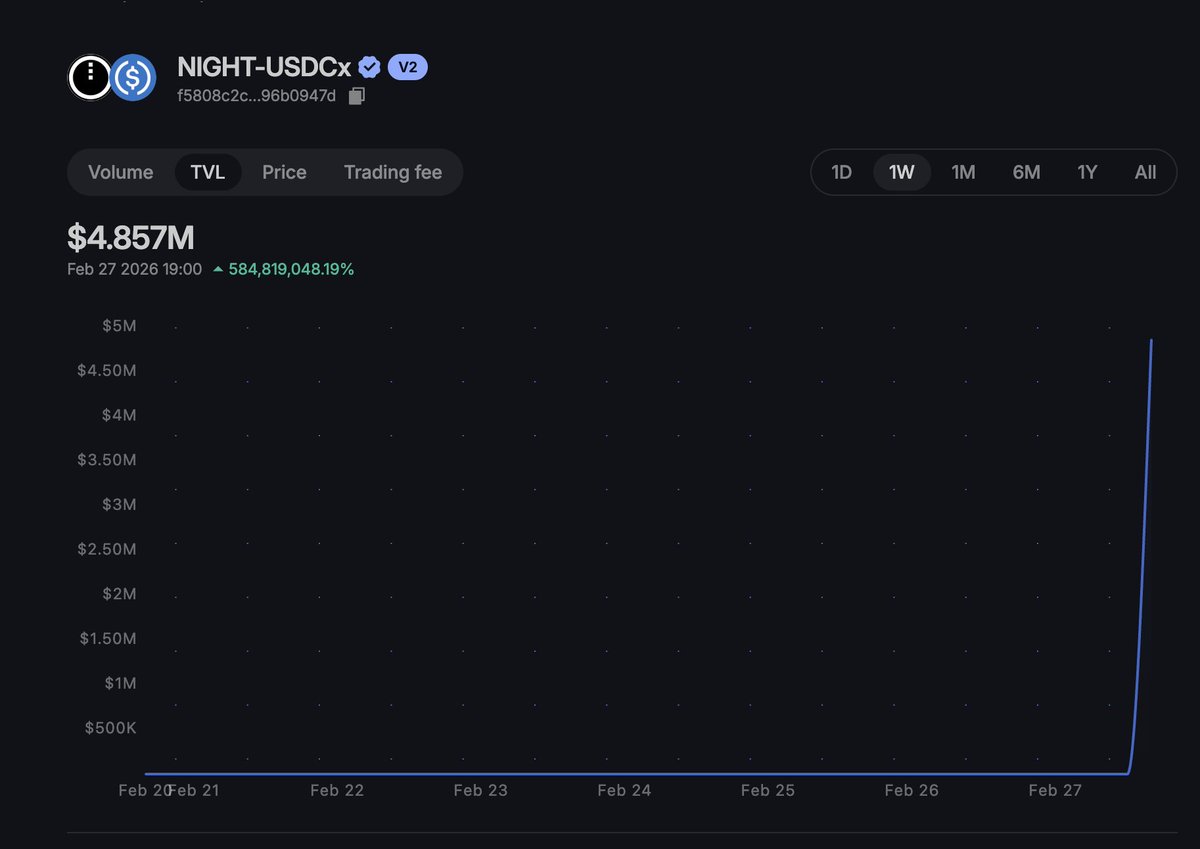This screenshot has height=849, width=1200.
Task: Click the Feb 27 2026 19:00 timestamp
Action: coord(134,269)
